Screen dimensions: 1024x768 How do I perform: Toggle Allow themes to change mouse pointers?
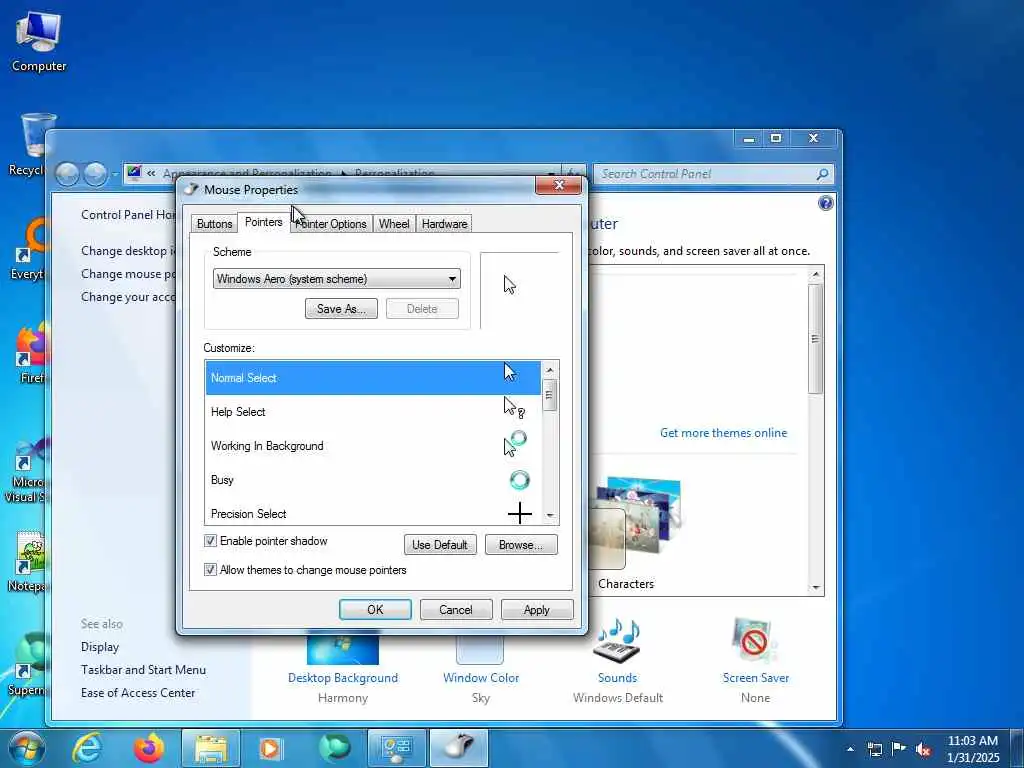tap(210, 569)
